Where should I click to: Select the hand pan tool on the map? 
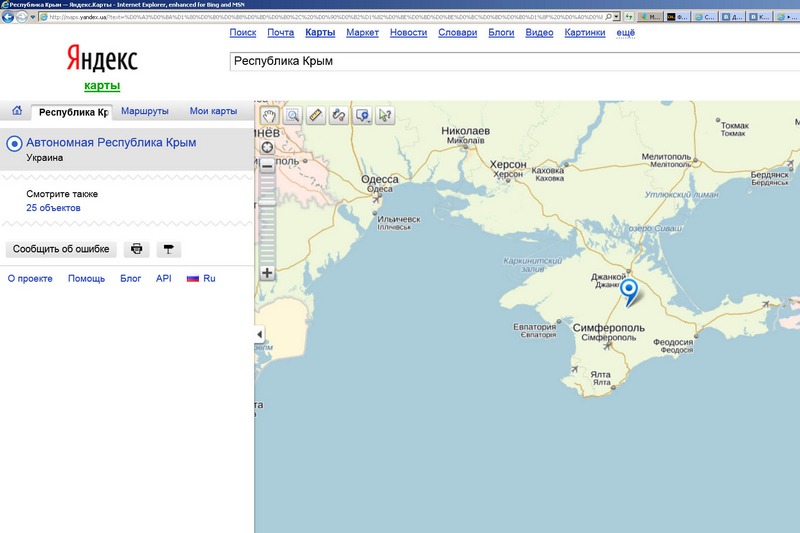pyautogui.click(x=269, y=115)
